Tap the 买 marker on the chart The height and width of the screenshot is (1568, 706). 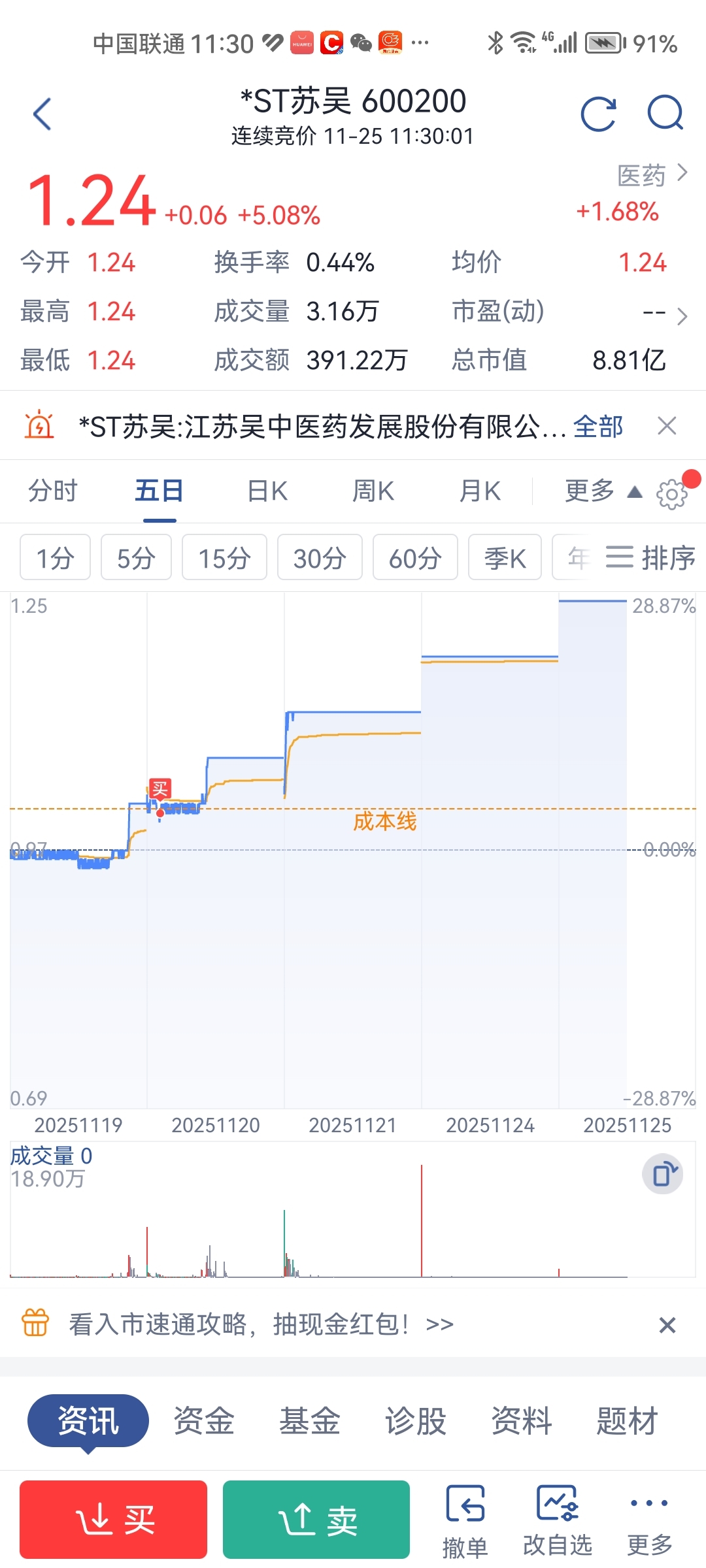pos(160,789)
